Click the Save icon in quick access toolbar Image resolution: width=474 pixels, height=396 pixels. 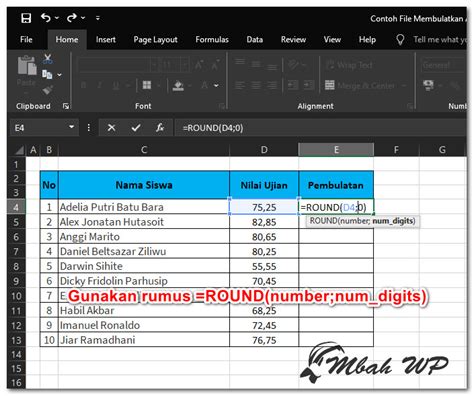26,18
